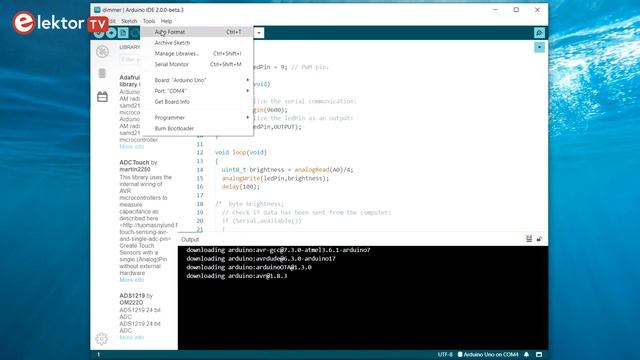Click the "pinMode(ledPin,OUTPUT);" code line
This screenshot has height=360, width=640.
coord(277,127)
